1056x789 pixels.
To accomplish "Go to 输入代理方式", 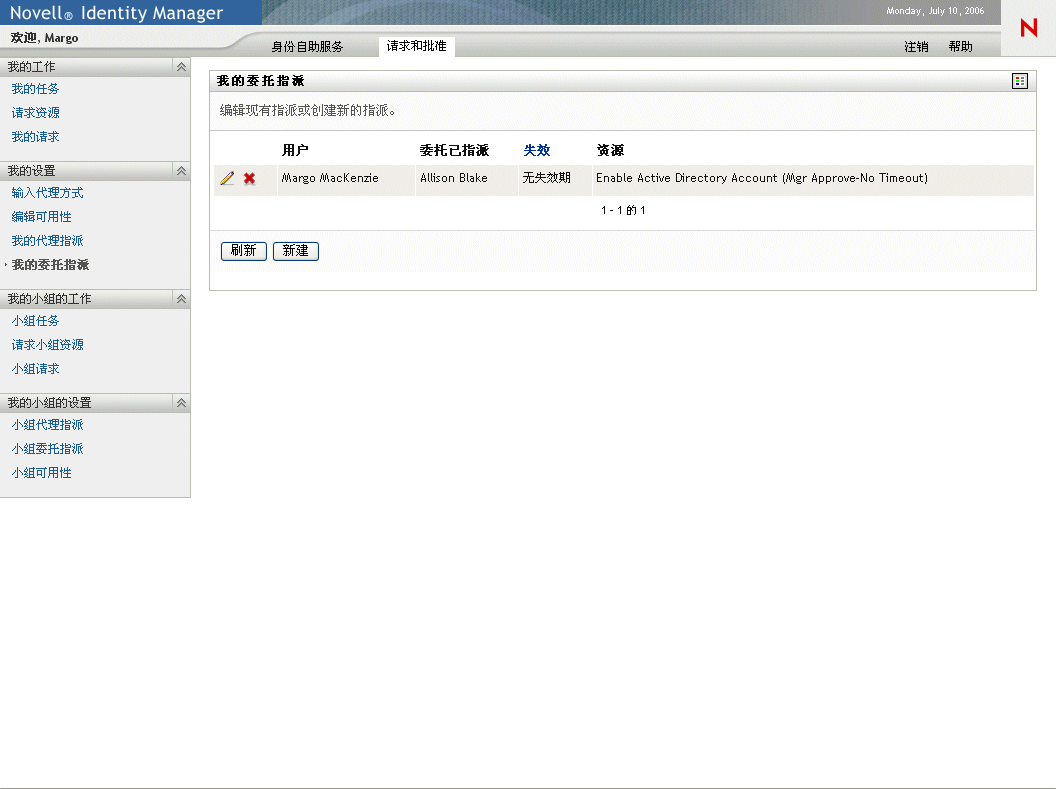I will pyautogui.click(x=47, y=193).
